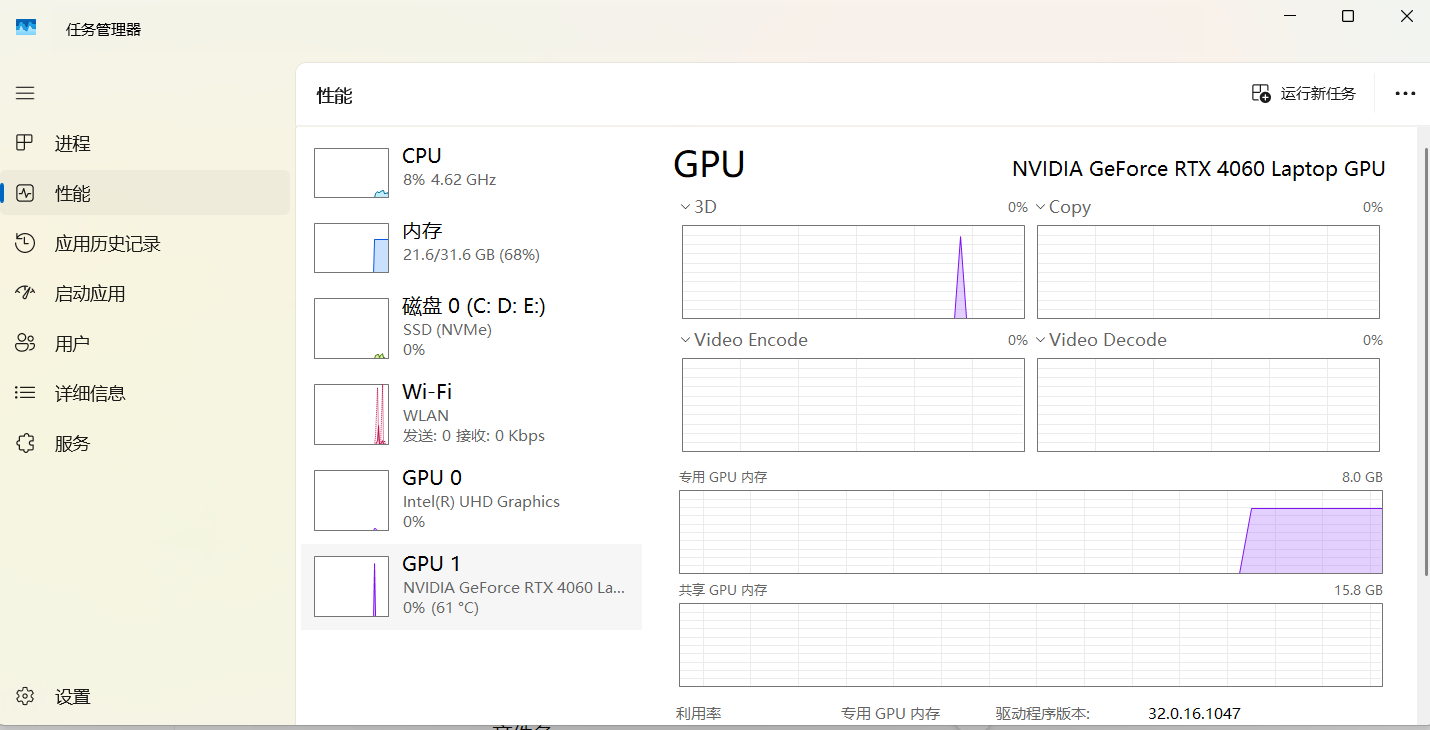Screen dimensions: 1430x730
Task: Click the Users (用户) icon
Action: click(x=25, y=343)
